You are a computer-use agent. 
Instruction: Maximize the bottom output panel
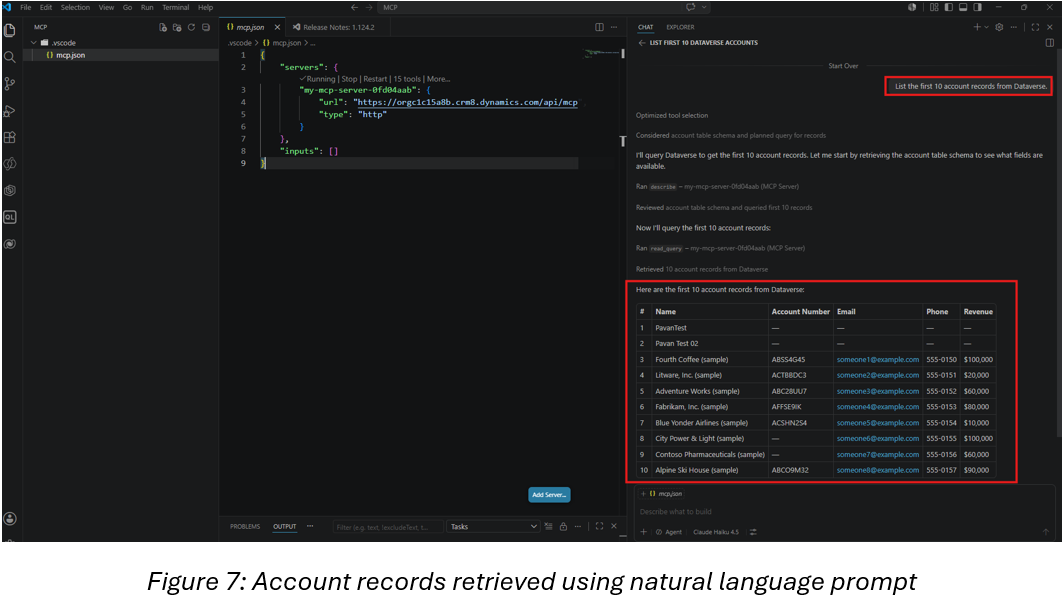click(599, 527)
